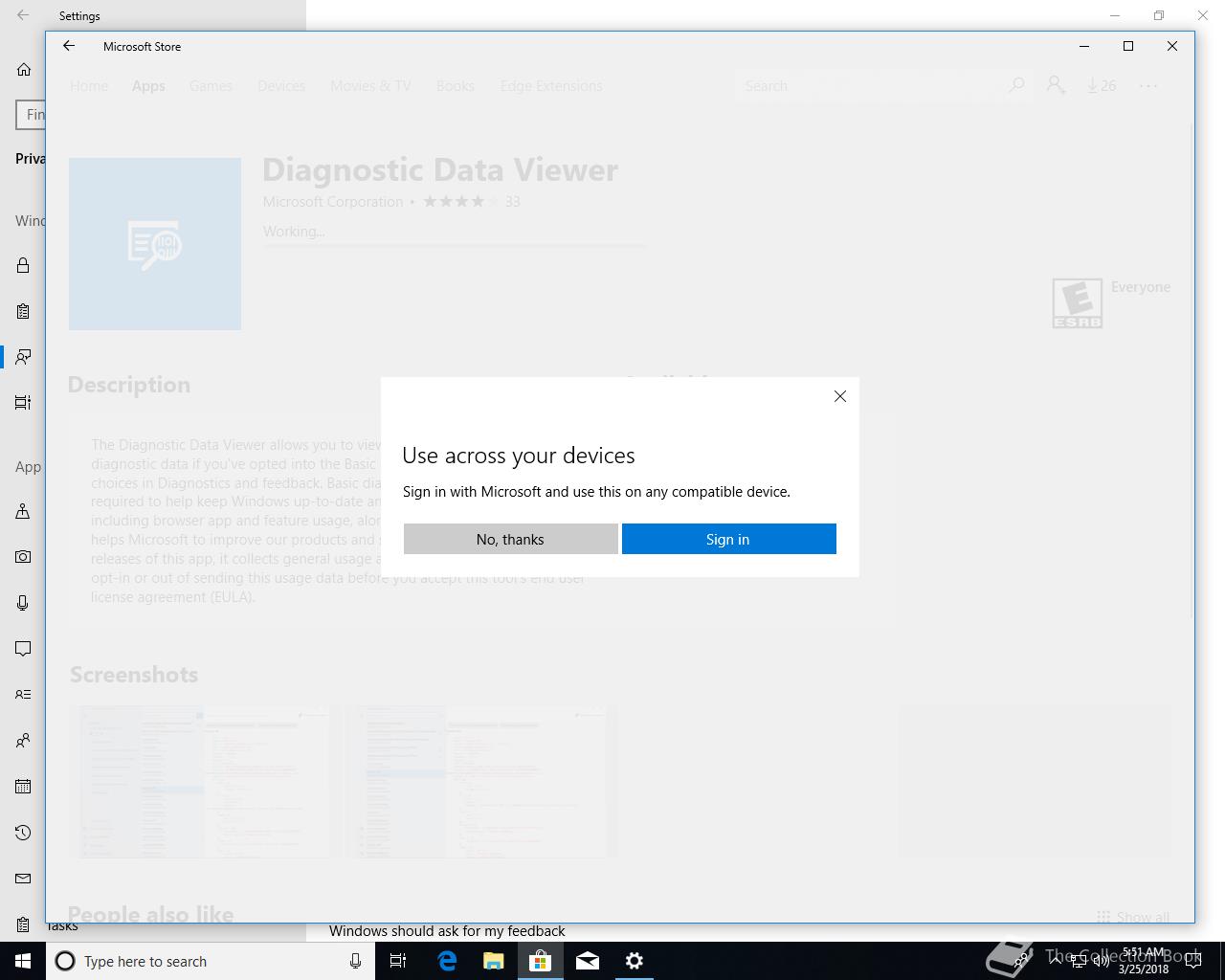
Task: Open Task View from the taskbar
Action: [x=398, y=961]
